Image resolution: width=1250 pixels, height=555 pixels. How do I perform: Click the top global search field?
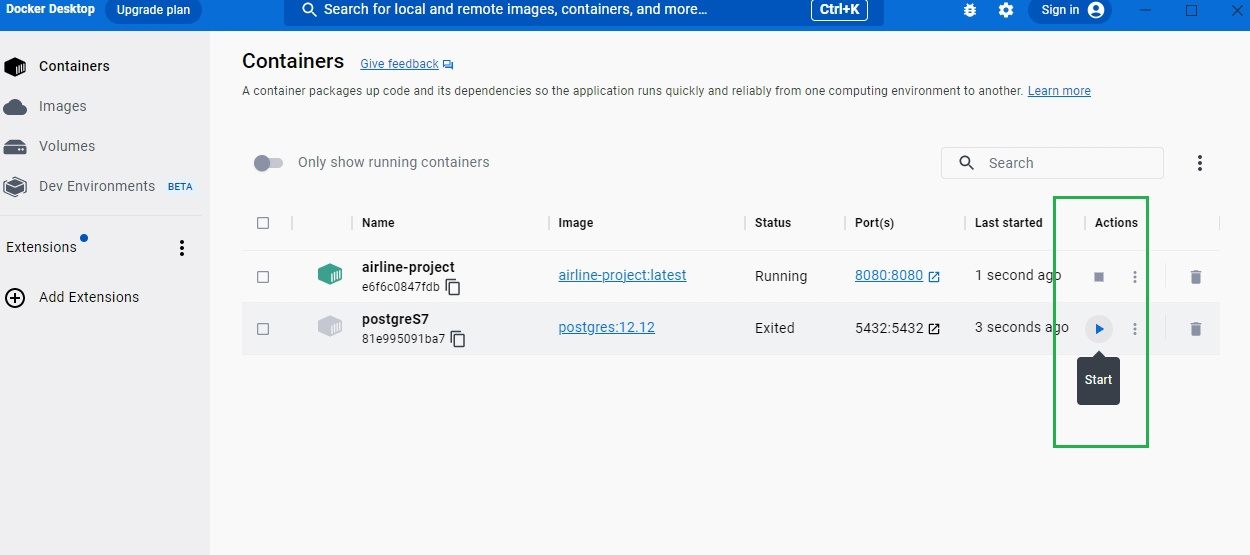(584, 10)
